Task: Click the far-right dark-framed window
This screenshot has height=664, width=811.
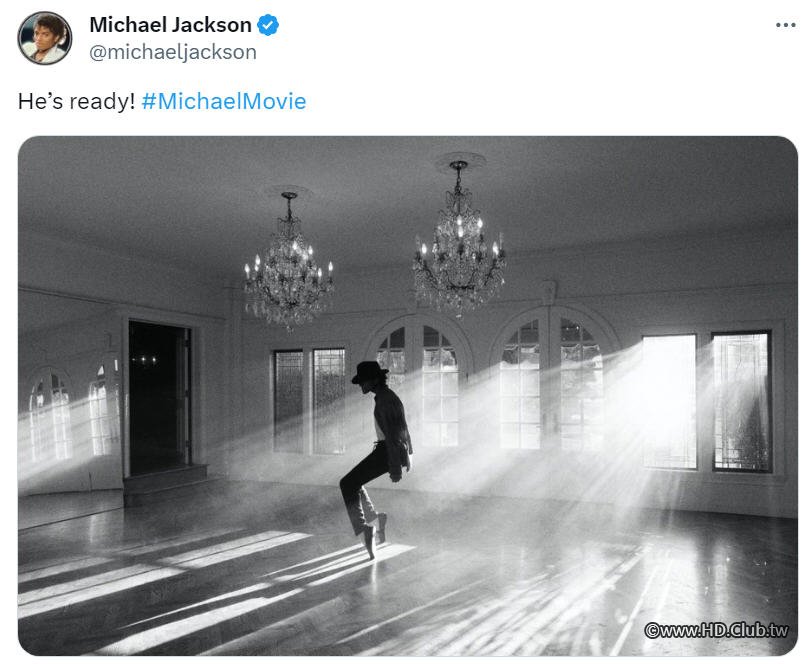Action: click(742, 401)
